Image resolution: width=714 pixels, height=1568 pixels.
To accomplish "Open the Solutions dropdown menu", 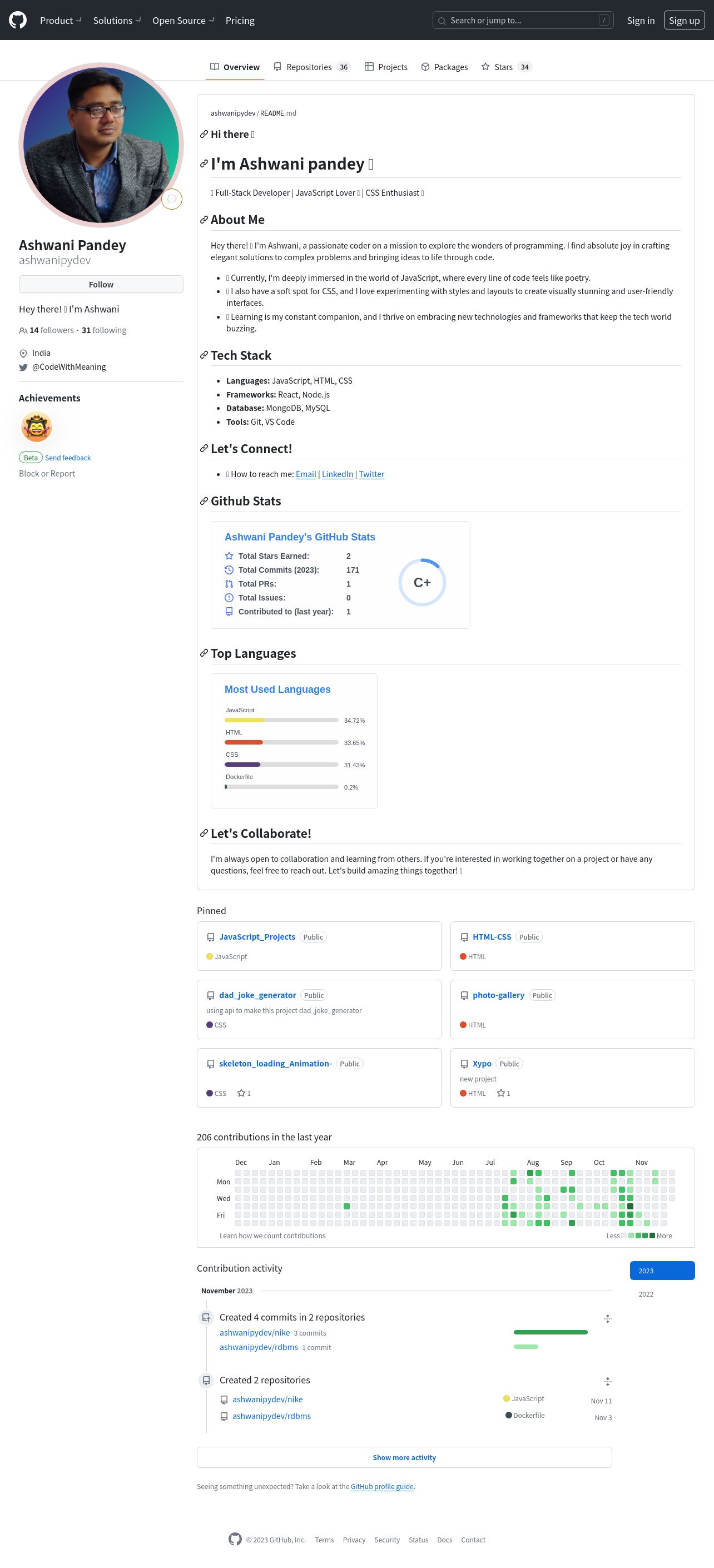I will pyautogui.click(x=117, y=20).
